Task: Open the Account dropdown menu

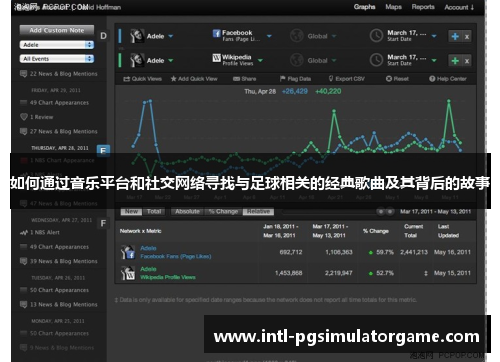Action: click(x=459, y=7)
